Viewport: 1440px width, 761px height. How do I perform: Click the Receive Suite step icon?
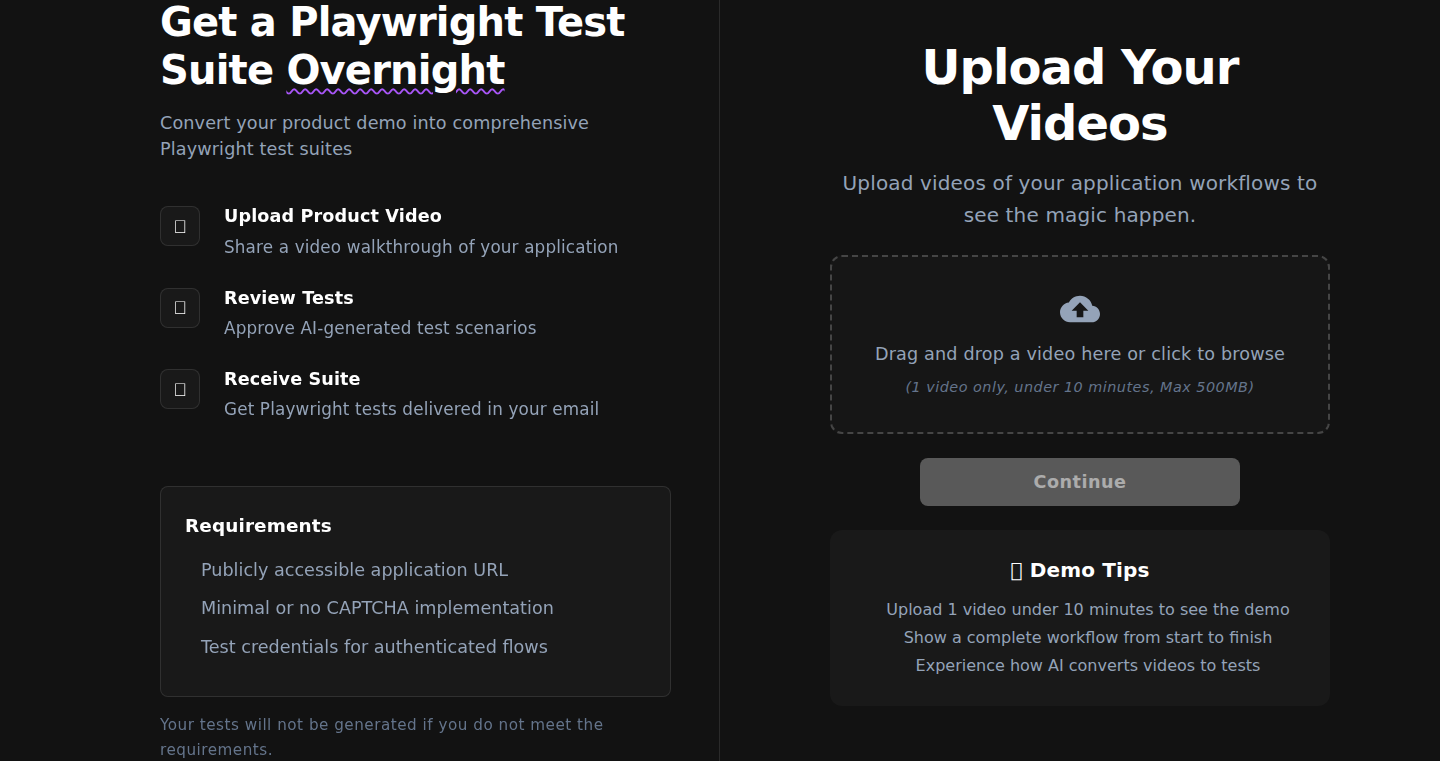(180, 389)
